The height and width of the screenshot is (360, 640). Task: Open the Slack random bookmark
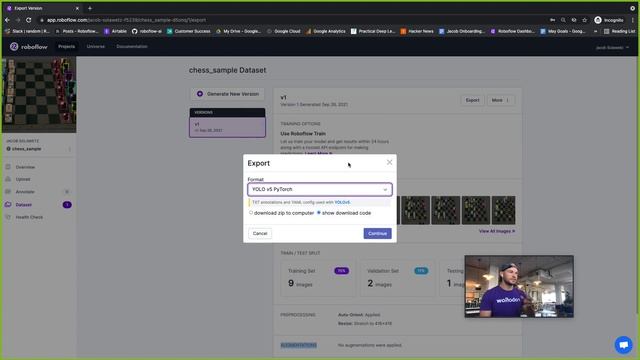coord(27,31)
